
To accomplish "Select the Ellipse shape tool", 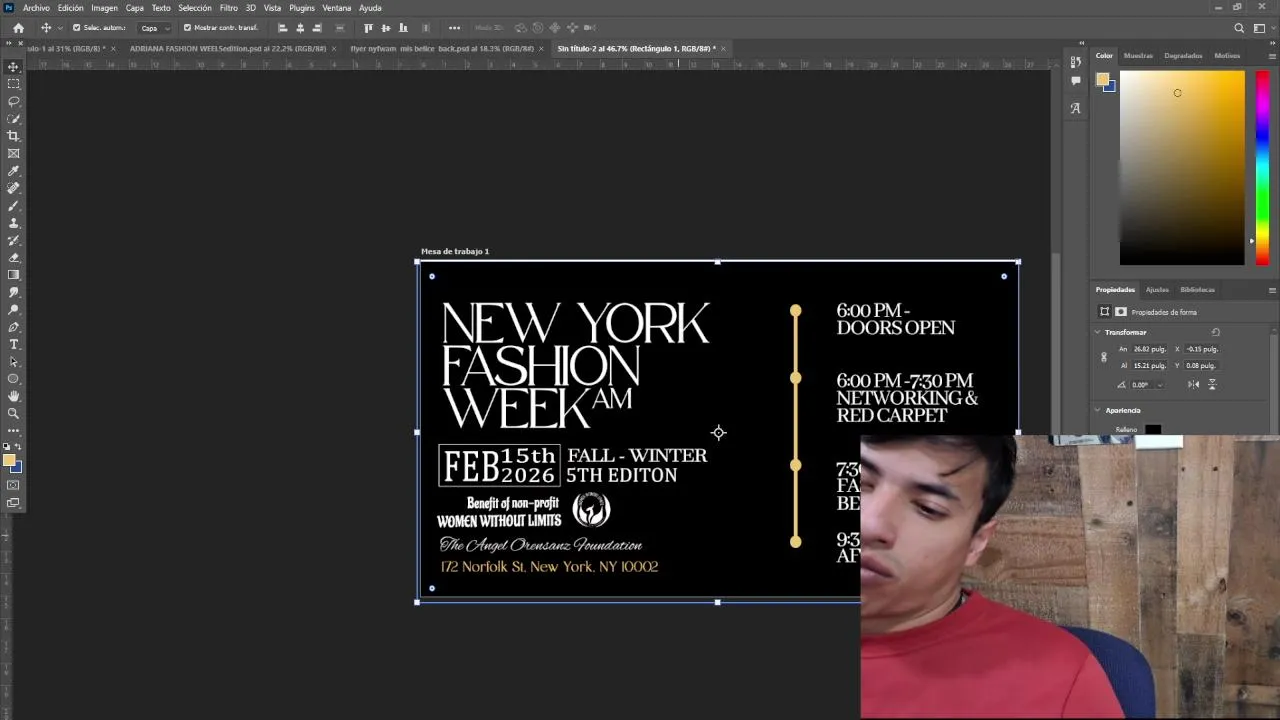I will click(13, 379).
